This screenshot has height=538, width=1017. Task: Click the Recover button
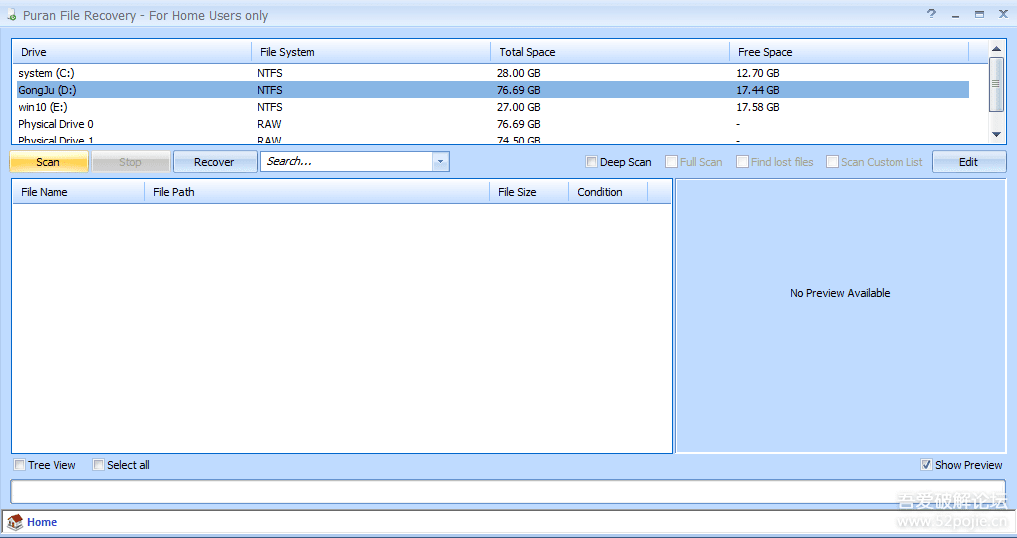point(215,162)
